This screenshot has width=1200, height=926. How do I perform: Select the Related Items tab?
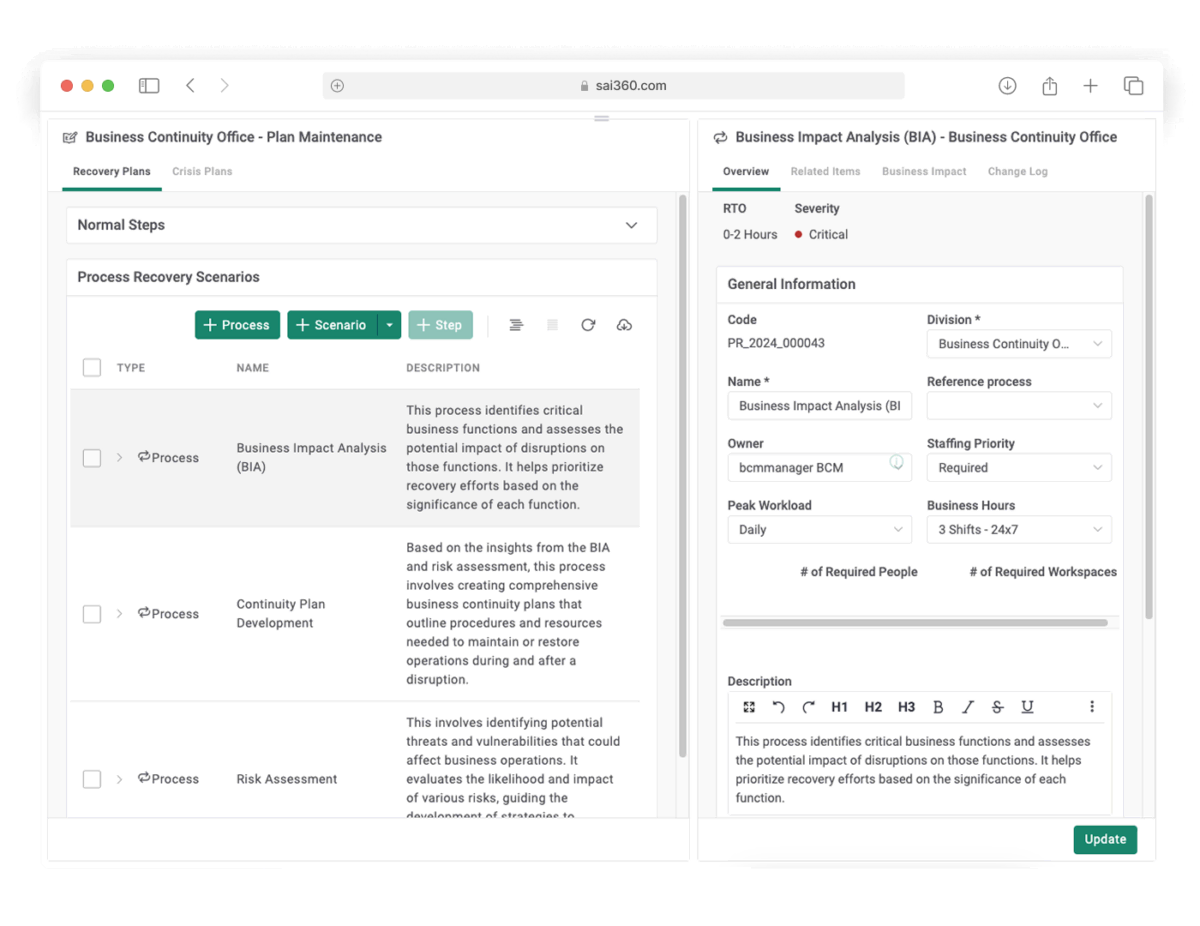tap(825, 172)
